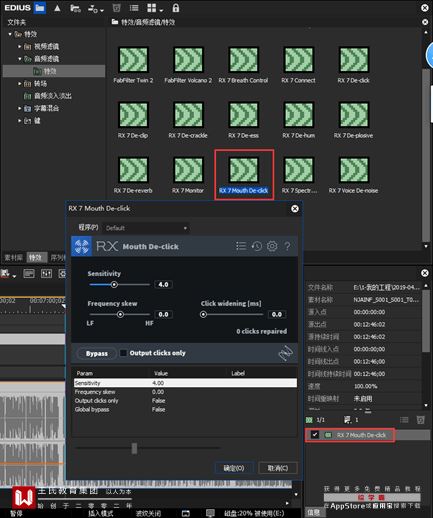Switch to the 序列 tab
The image size is (433, 518).
(57, 257)
